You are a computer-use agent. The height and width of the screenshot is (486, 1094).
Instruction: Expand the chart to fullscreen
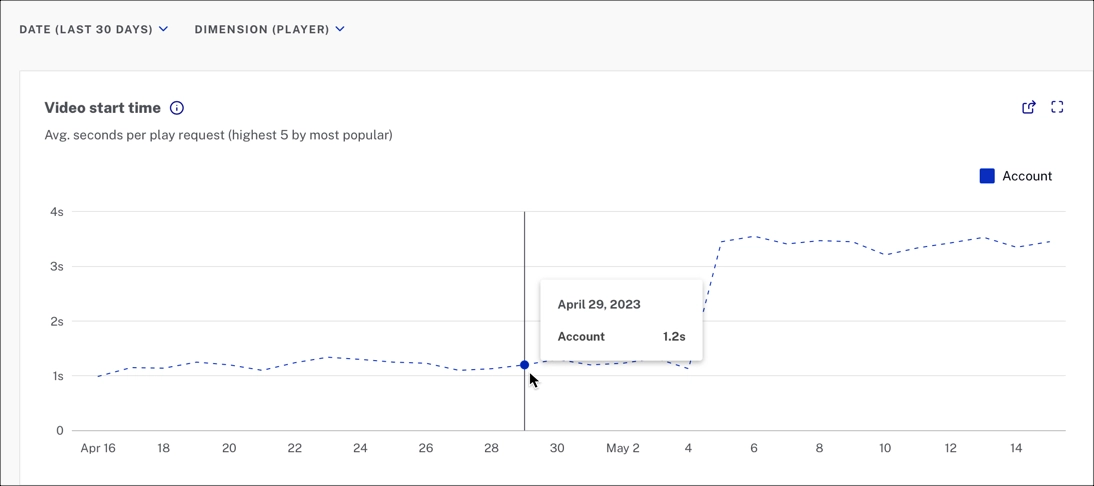pos(1057,107)
